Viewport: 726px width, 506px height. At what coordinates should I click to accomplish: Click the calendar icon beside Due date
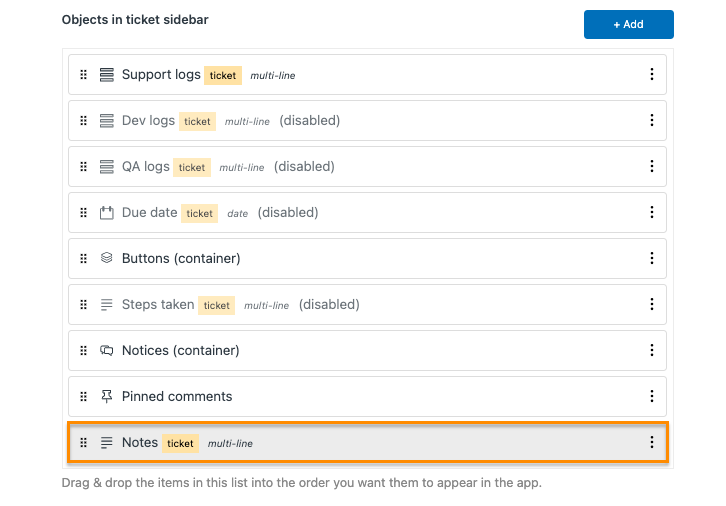pos(106,212)
